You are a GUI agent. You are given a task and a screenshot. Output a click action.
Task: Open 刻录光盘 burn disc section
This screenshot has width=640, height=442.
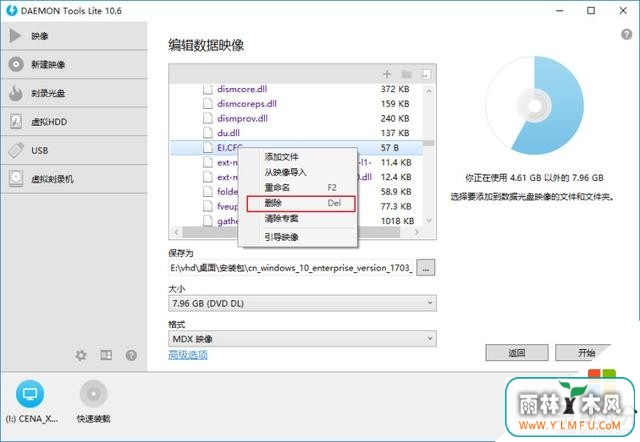(73, 93)
